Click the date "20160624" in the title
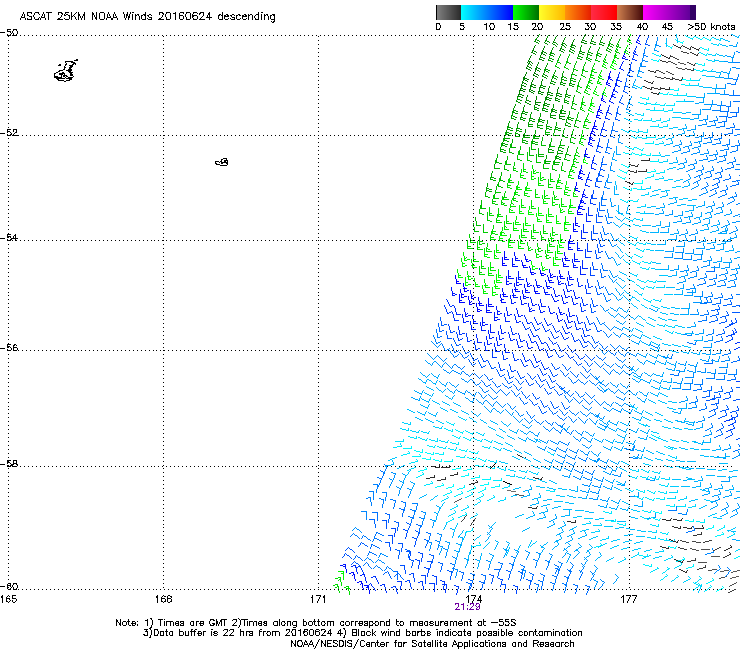740x650 pixels. (185, 16)
